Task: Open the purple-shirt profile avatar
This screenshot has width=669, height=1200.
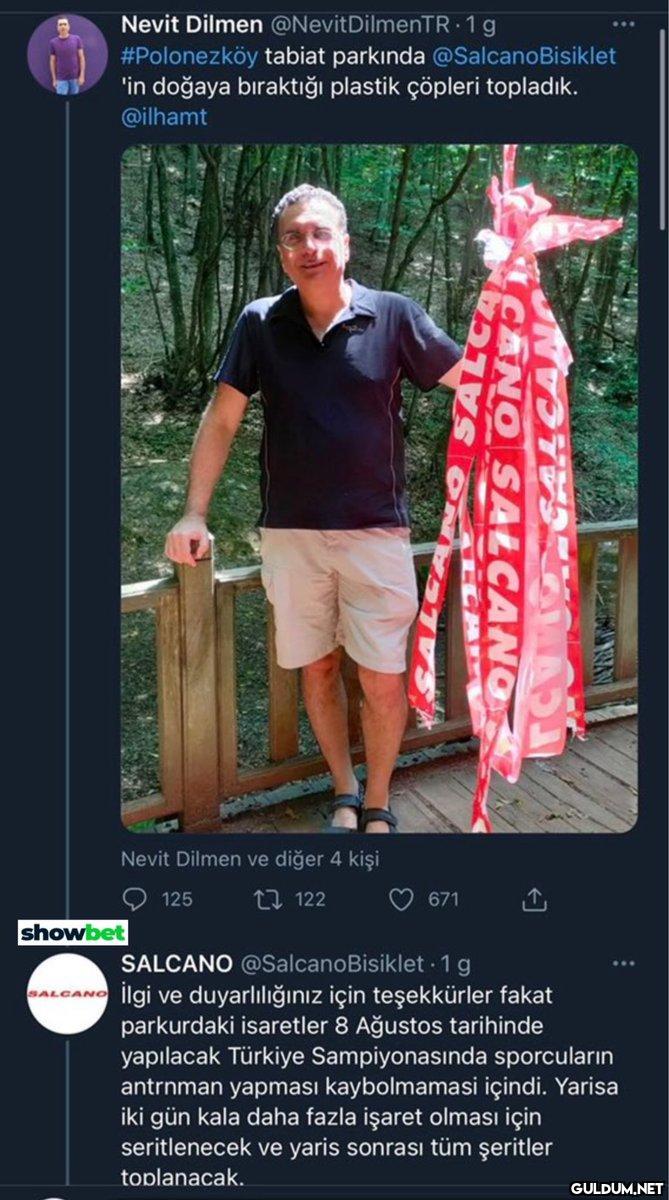Action: click(x=67, y=54)
